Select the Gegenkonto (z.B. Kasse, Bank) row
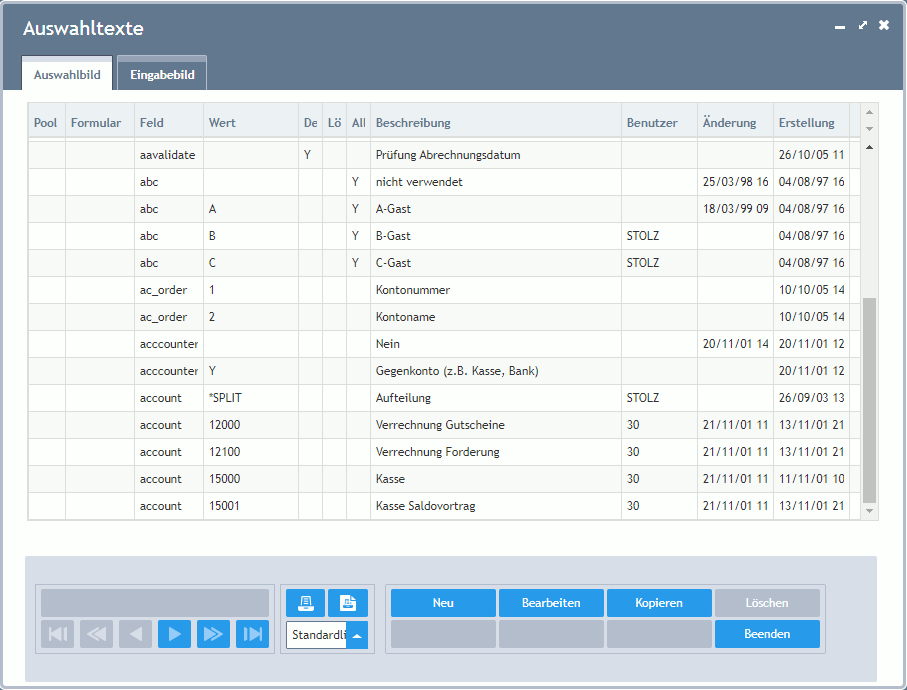907x690 pixels. pyautogui.click(x=444, y=371)
